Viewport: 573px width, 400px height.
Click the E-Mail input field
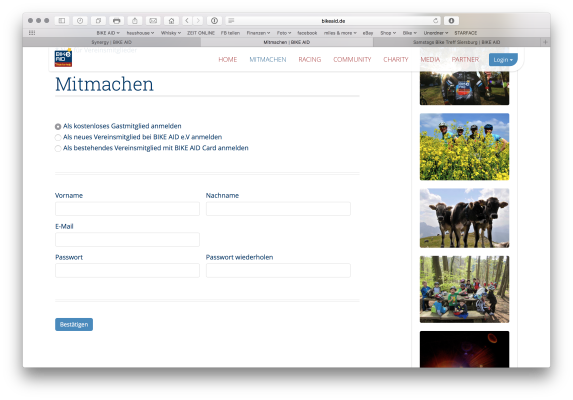click(127, 240)
